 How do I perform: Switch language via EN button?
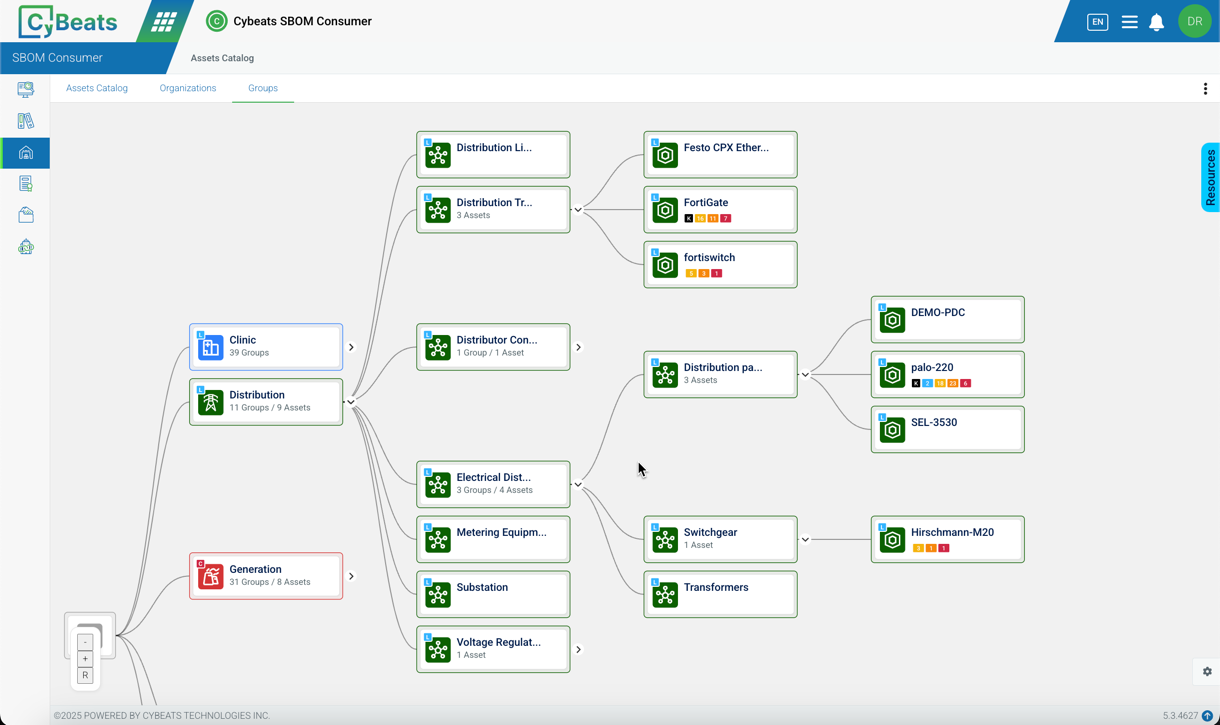coord(1097,22)
